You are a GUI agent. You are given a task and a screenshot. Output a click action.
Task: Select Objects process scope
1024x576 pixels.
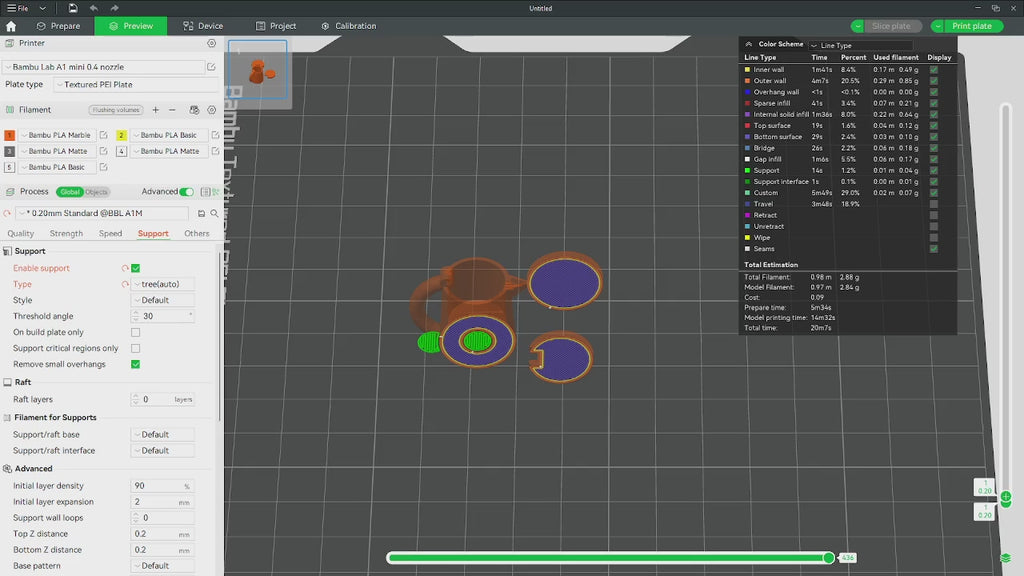(x=96, y=192)
